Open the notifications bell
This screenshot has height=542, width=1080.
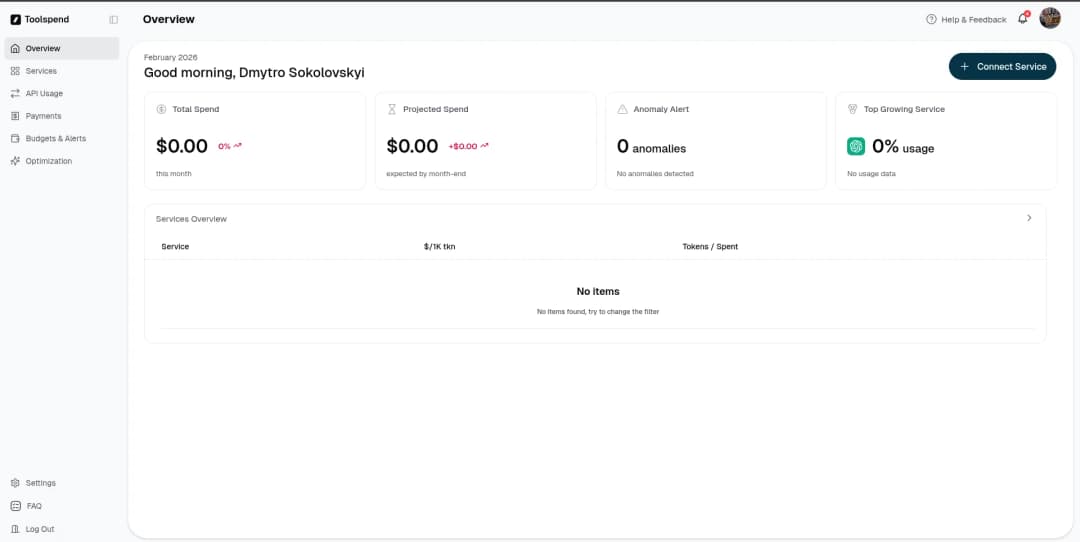(1022, 19)
